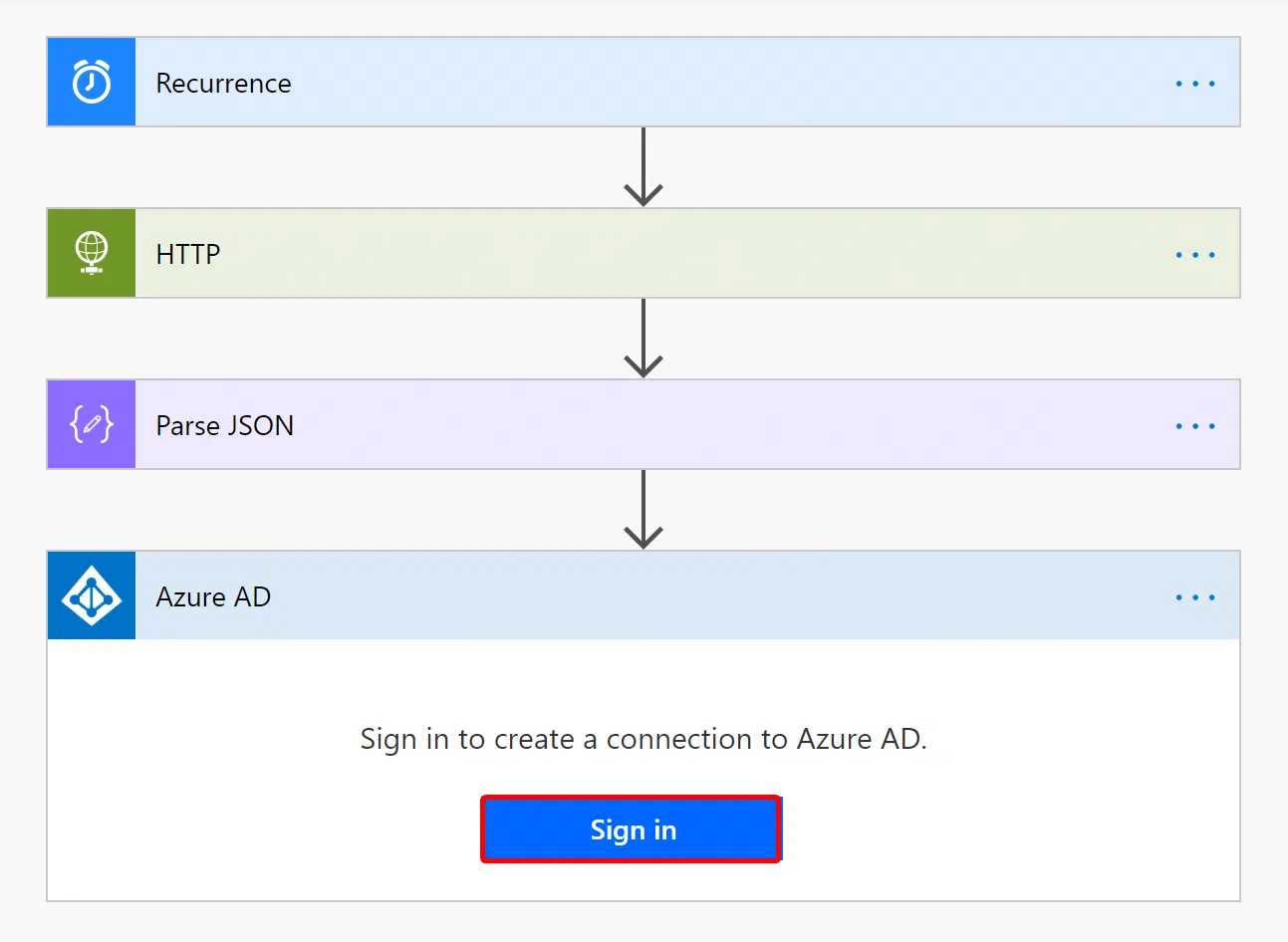The image size is (1288, 942).
Task: Expand the Recurrence step card
Action: pyautogui.click(x=644, y=82)
